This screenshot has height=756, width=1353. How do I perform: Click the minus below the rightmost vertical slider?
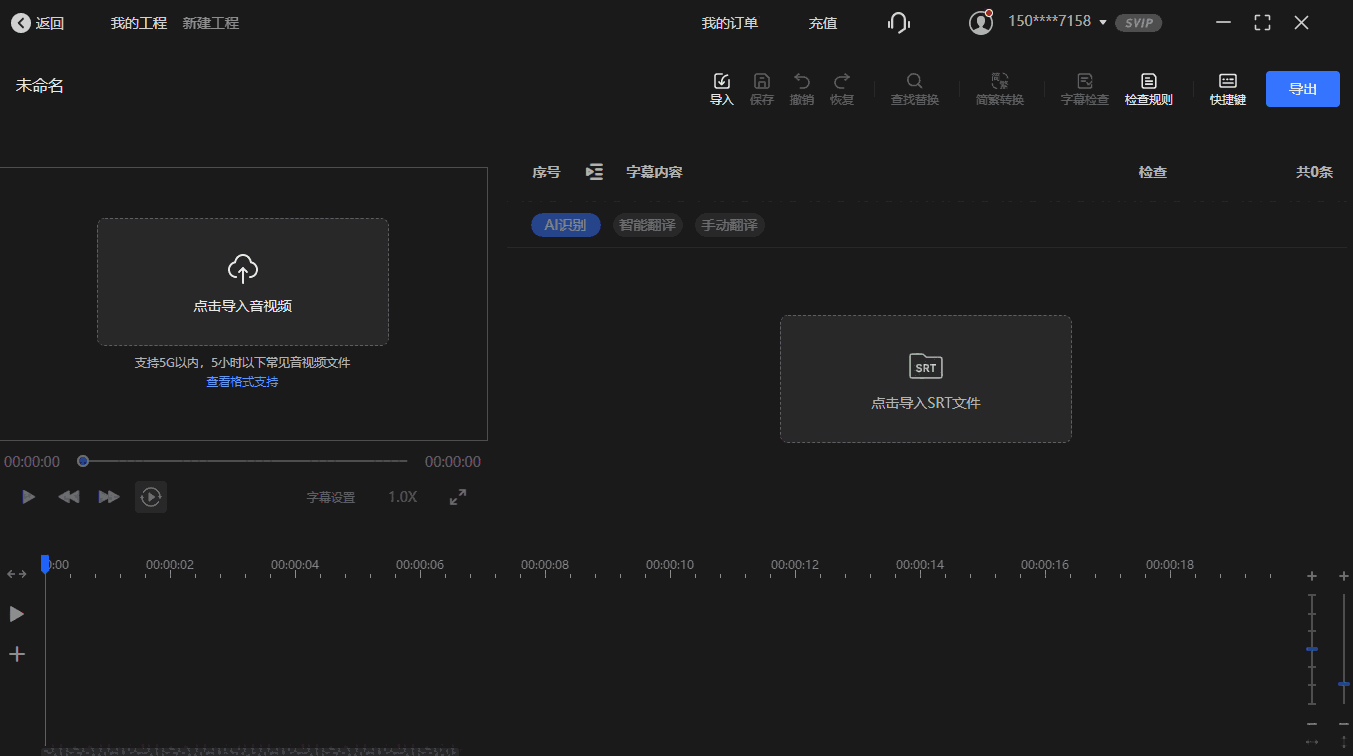click(1344, 724)
